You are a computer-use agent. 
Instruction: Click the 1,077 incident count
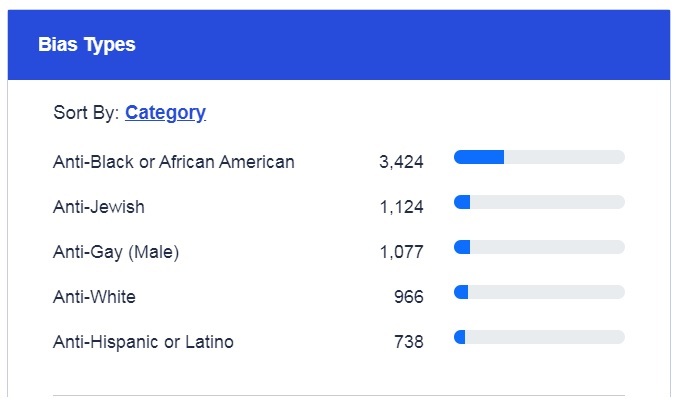pyautogui.click(x=401, y=252)
